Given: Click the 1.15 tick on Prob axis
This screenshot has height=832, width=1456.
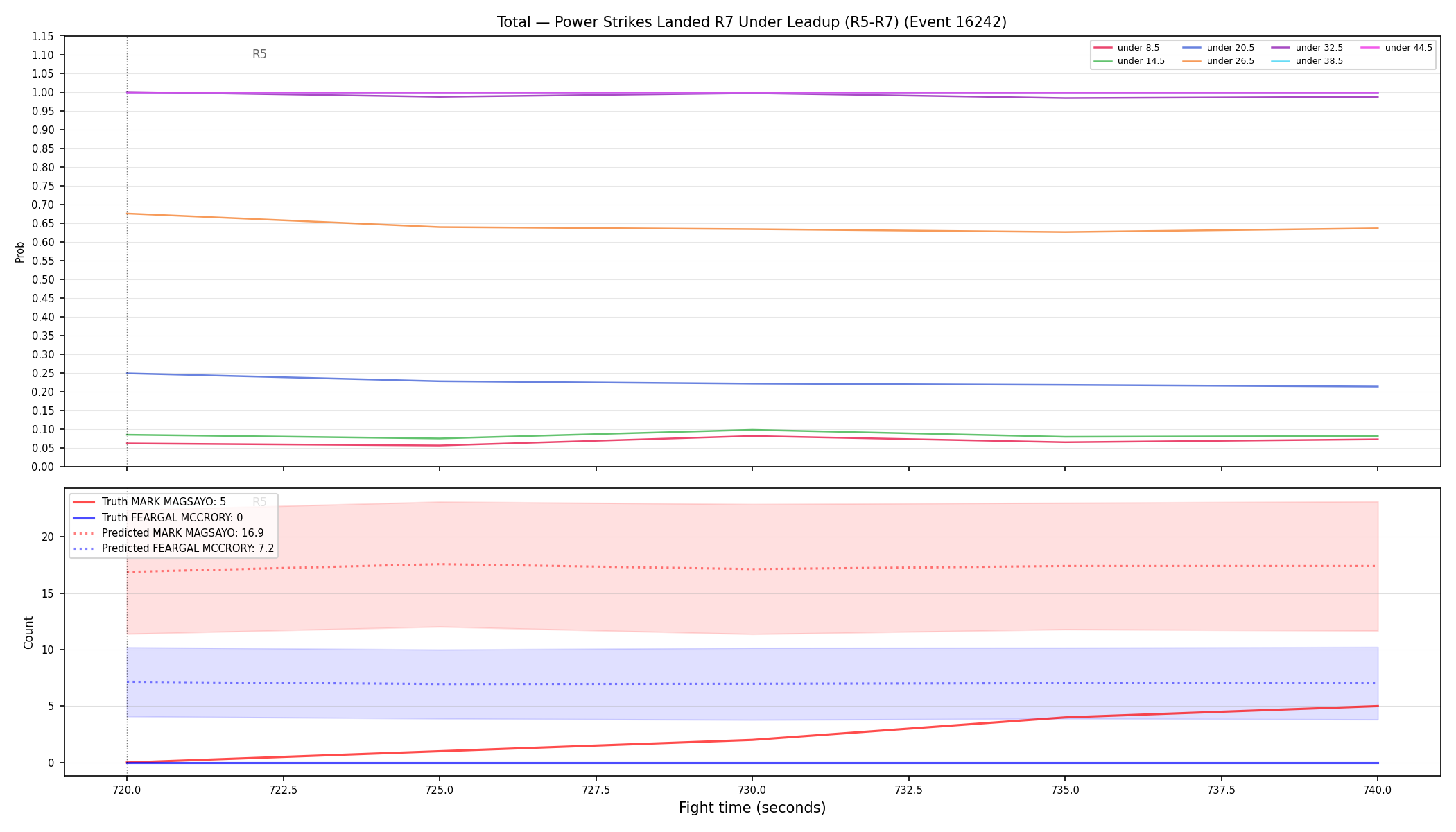Looking at the screenshot, I should pos(43,36).
